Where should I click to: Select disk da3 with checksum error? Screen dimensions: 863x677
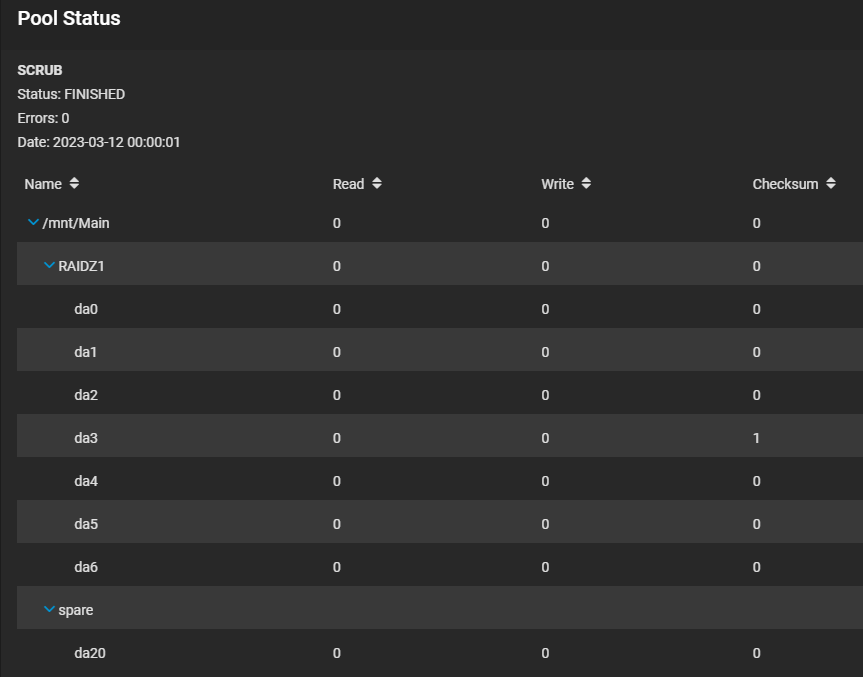point(86,438)
